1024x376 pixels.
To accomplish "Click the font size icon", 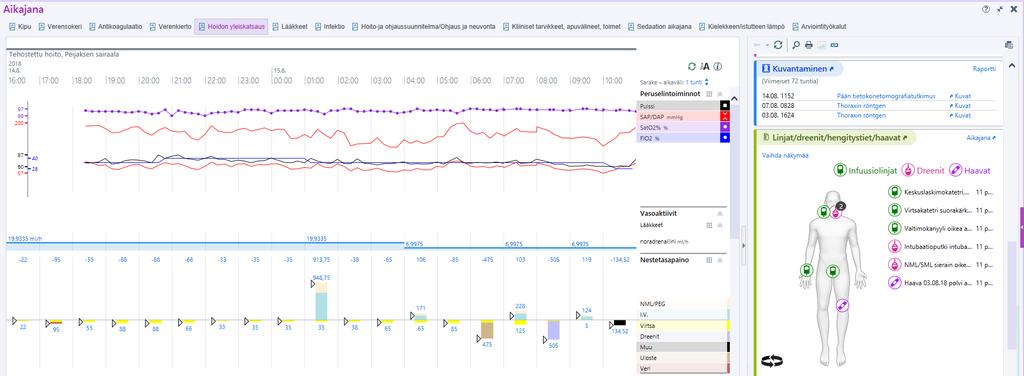I will [x=705, y=67].
